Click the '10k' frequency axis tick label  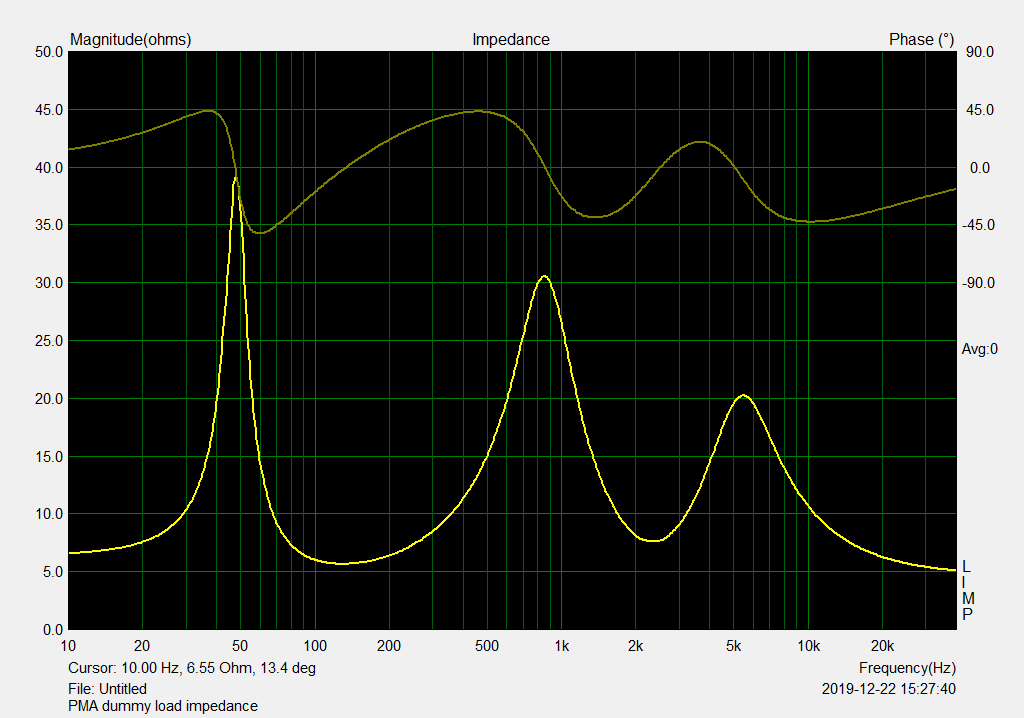click(808, 647)
